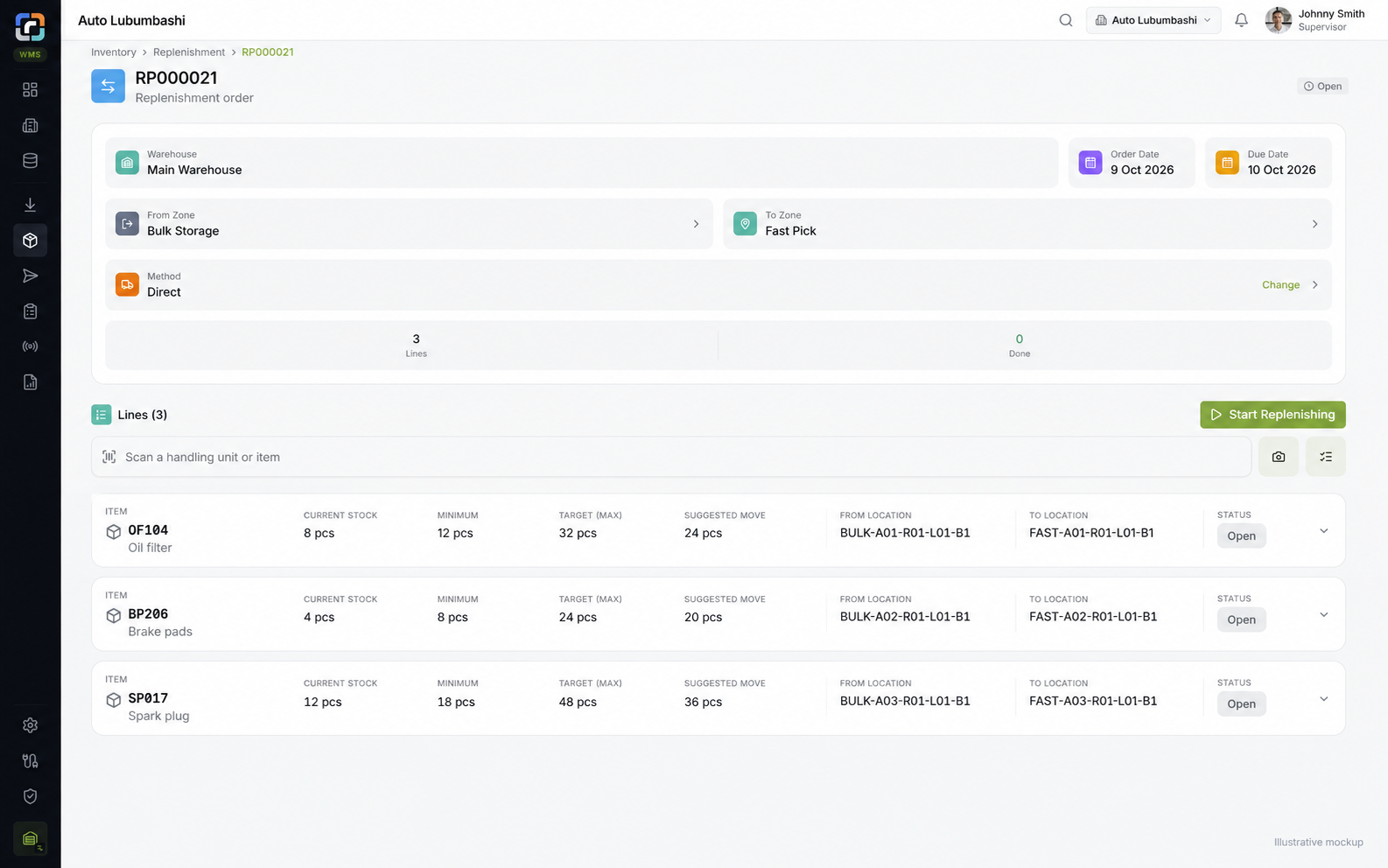Screen dimensions: 1388x868
Task: Open the camera scan button
Action: 1279,457
